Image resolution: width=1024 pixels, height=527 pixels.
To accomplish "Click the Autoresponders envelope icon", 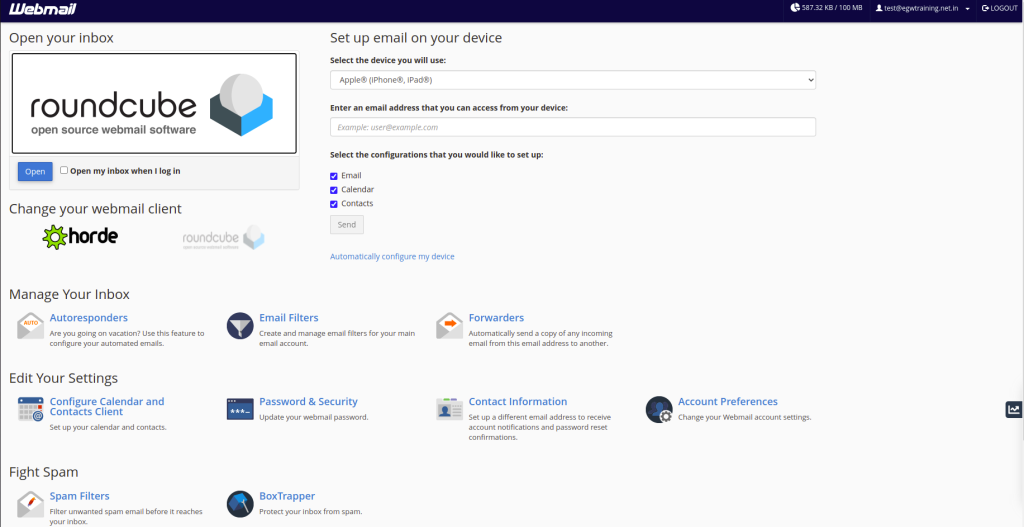I will pyautogui.click(x=30, y=326).
